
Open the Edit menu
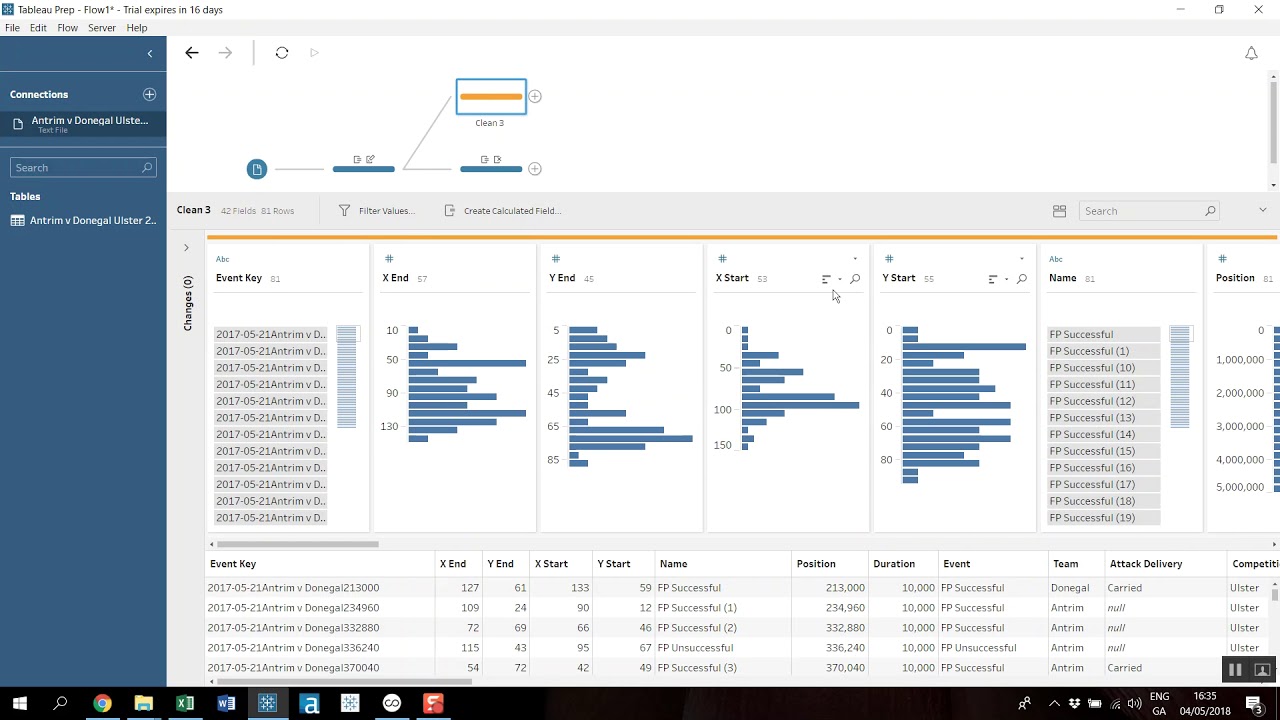[38, 28]
